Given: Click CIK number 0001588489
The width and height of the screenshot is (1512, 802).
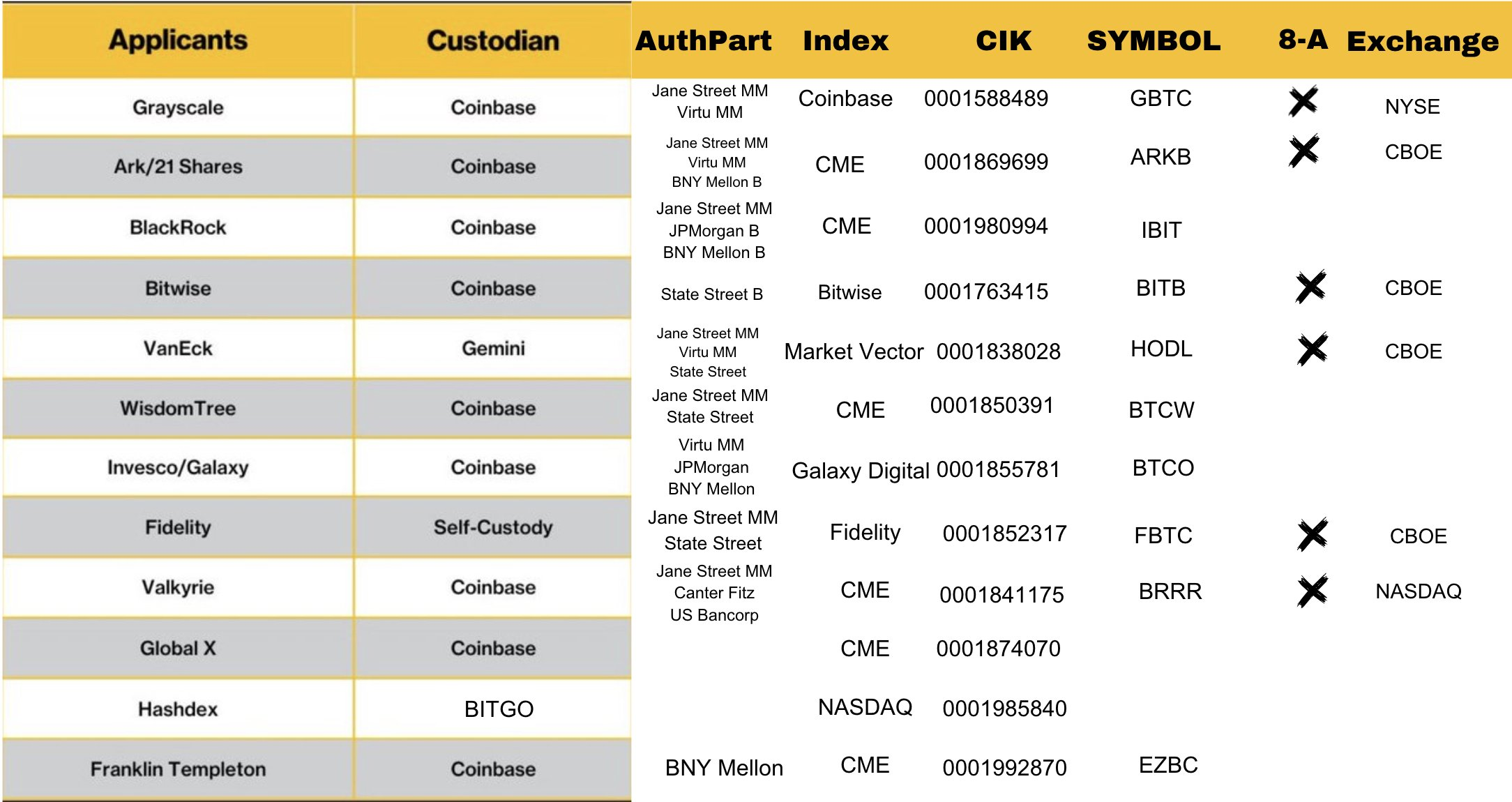Looking at the screenshot, I should point(985,98).
